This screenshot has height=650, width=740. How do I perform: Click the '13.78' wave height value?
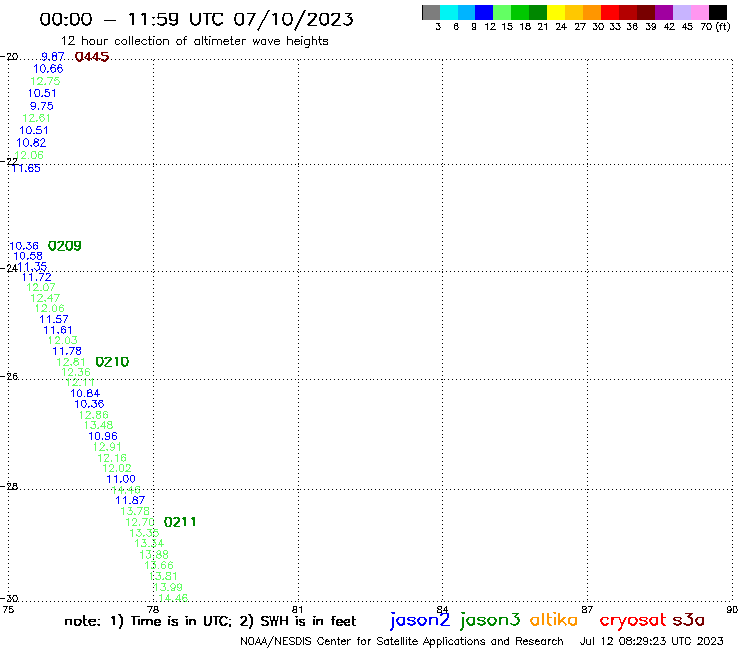135,511
